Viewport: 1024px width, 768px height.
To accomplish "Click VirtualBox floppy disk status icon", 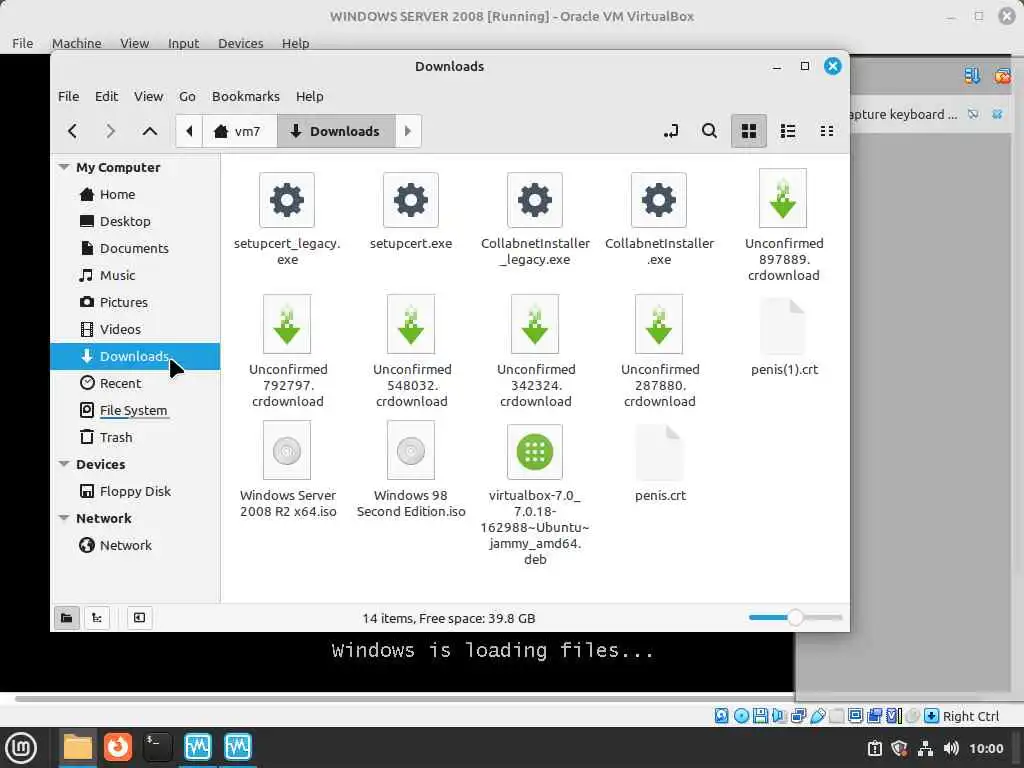I will coord(760,716).
